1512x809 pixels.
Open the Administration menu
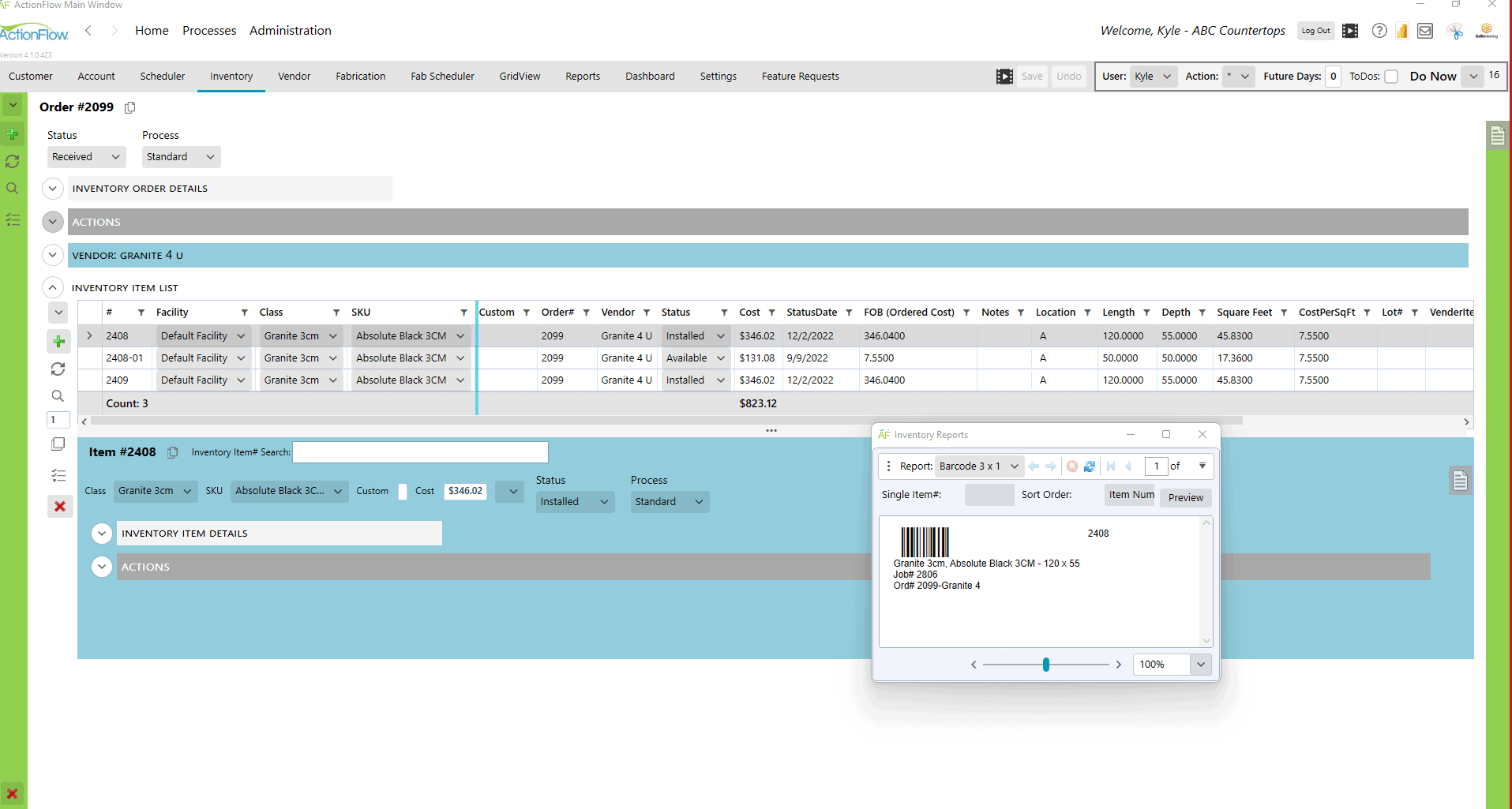click(290, 31)
